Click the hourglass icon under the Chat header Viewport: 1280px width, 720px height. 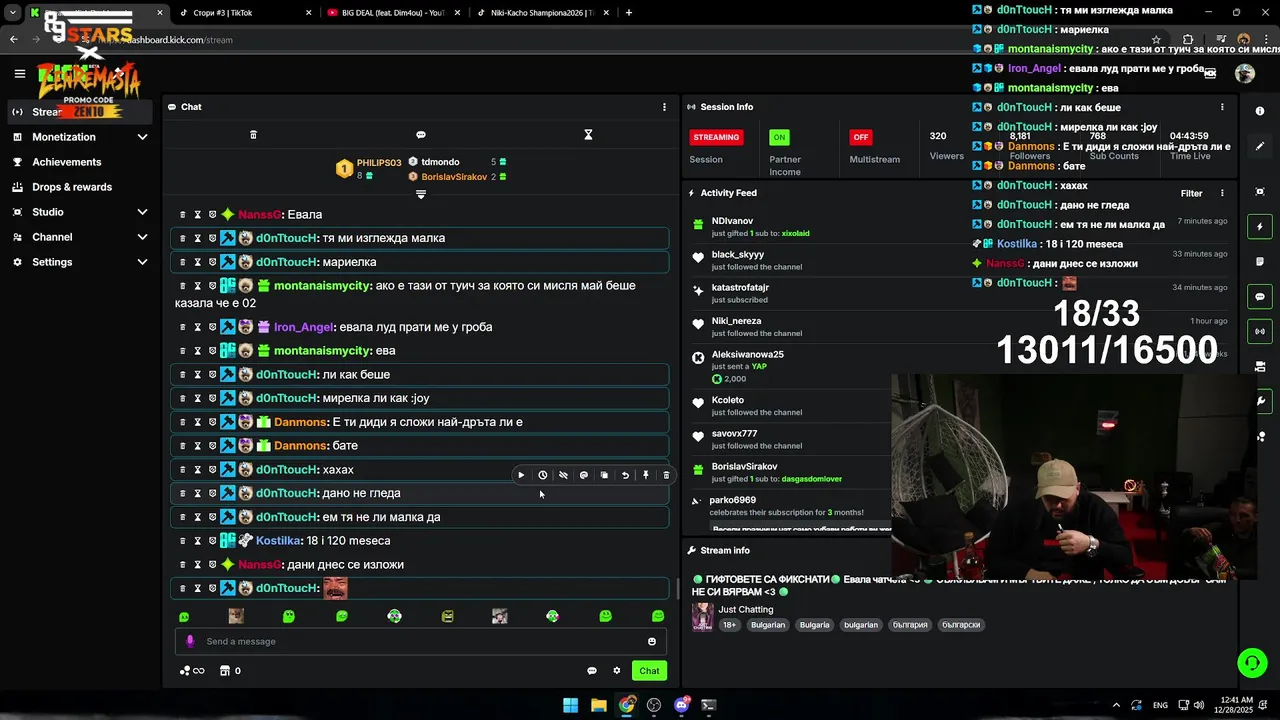pos(588,135)
